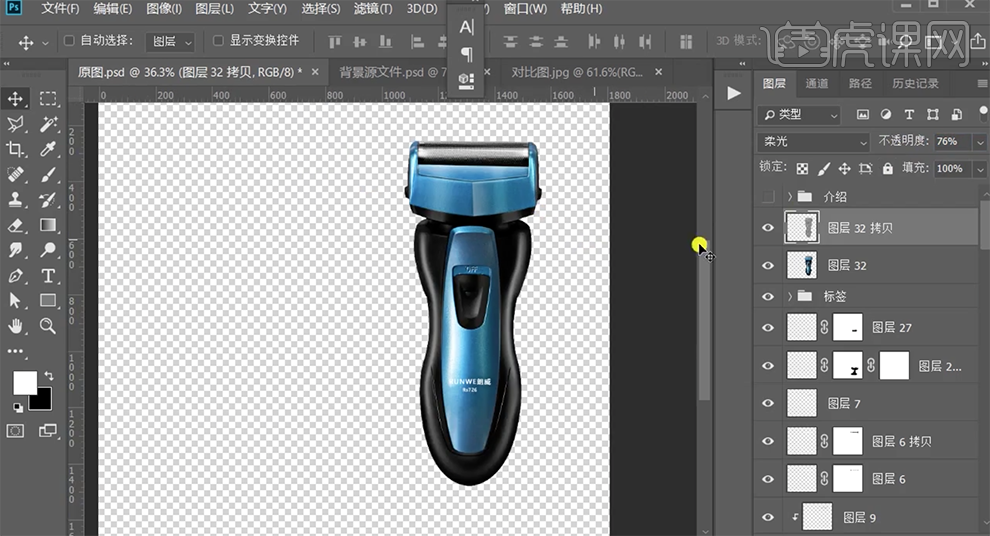This screenshot has width=990, height=536.
Task: Select the Dodge tool
Action: click(x=48, y=250)
